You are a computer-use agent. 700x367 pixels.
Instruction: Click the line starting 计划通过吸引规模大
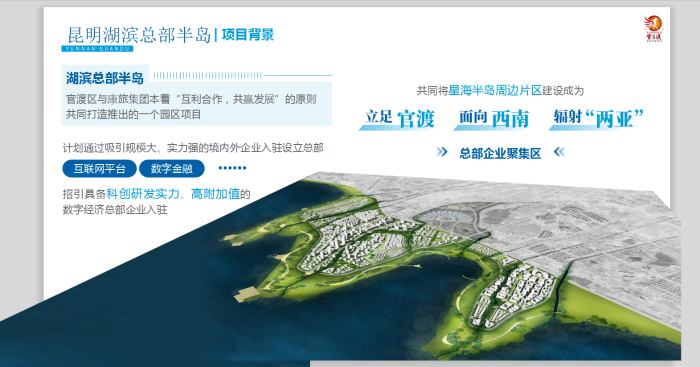pyautogui.click(x=193, y=148)
